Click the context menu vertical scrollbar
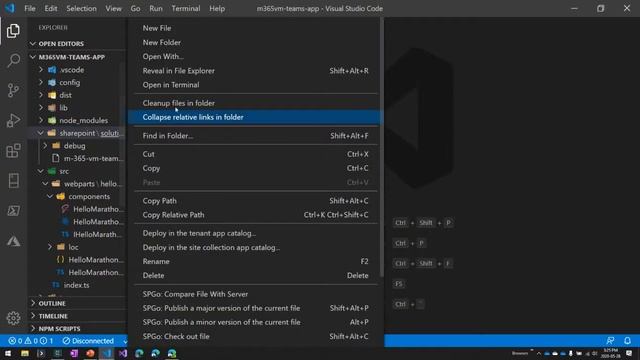The width and height of the screenshot is (640, 360). (382, 148)
